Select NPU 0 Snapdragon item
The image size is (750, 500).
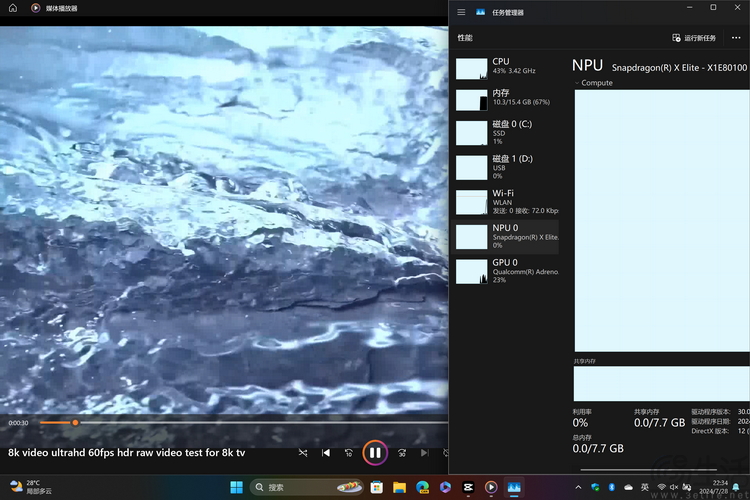(506, 236)
